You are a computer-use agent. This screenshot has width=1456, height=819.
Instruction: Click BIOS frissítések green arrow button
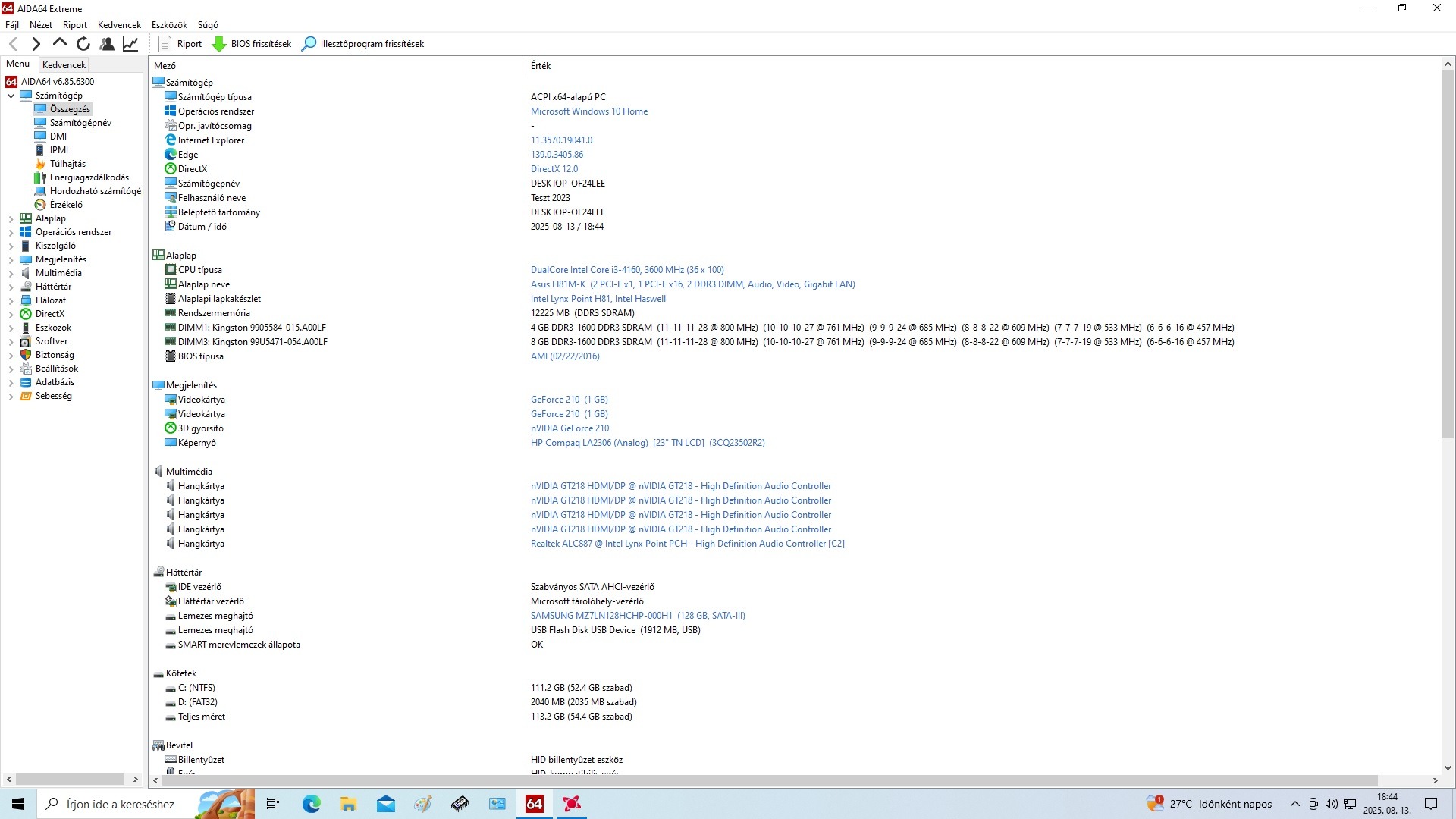pyautogui.click(x=252, y=44)
